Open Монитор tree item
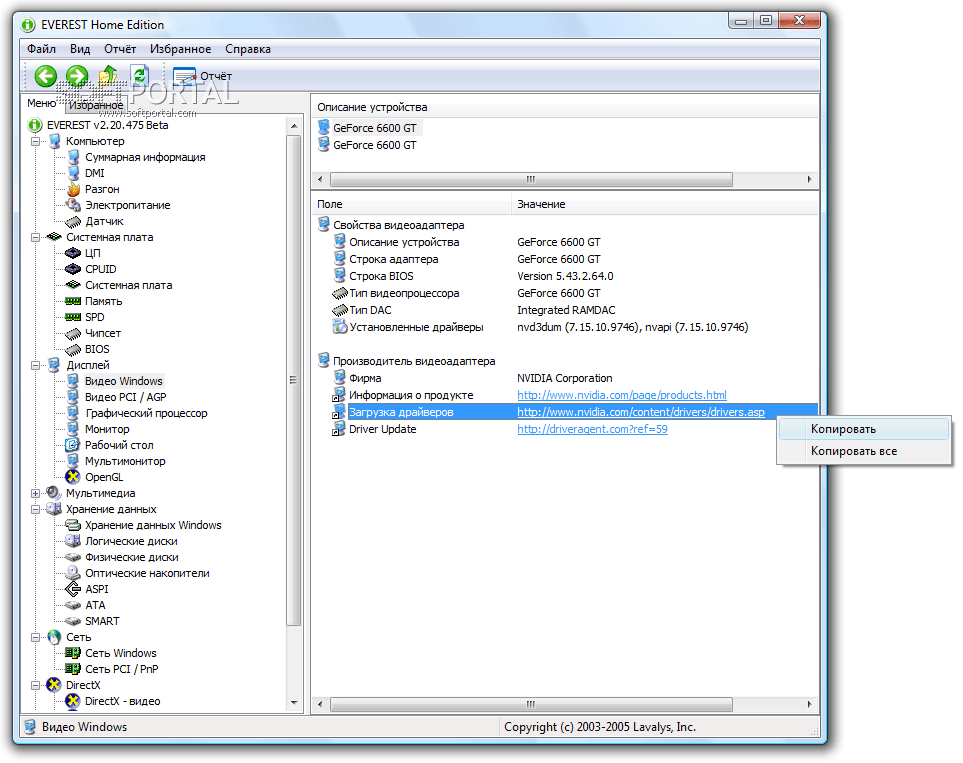This screenshot has height=763, width=963. click(107, 429)
